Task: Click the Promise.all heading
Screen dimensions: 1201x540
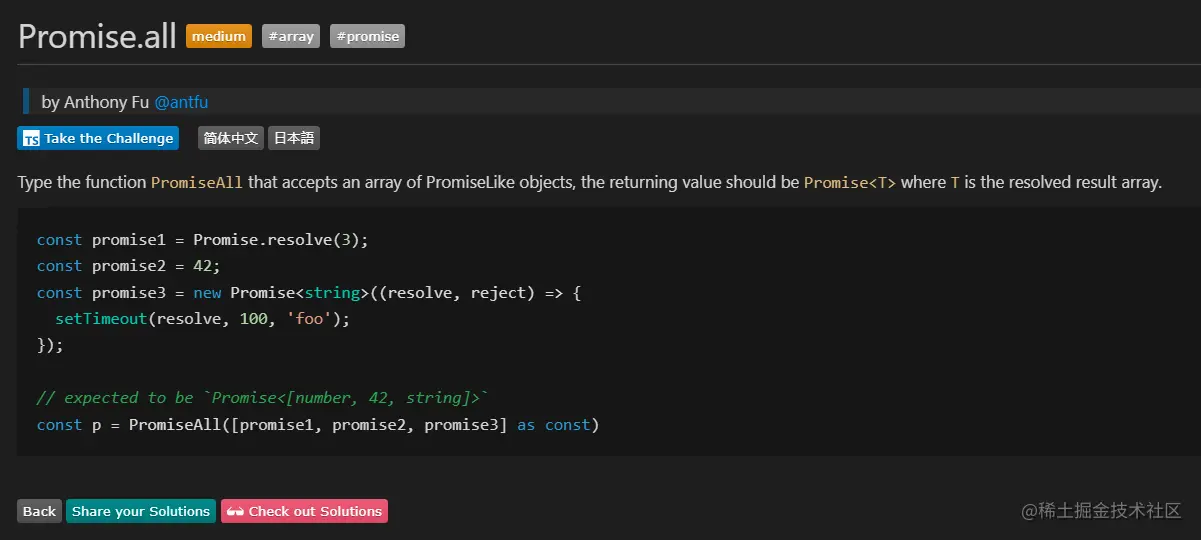Action: (x=96, y=36)
